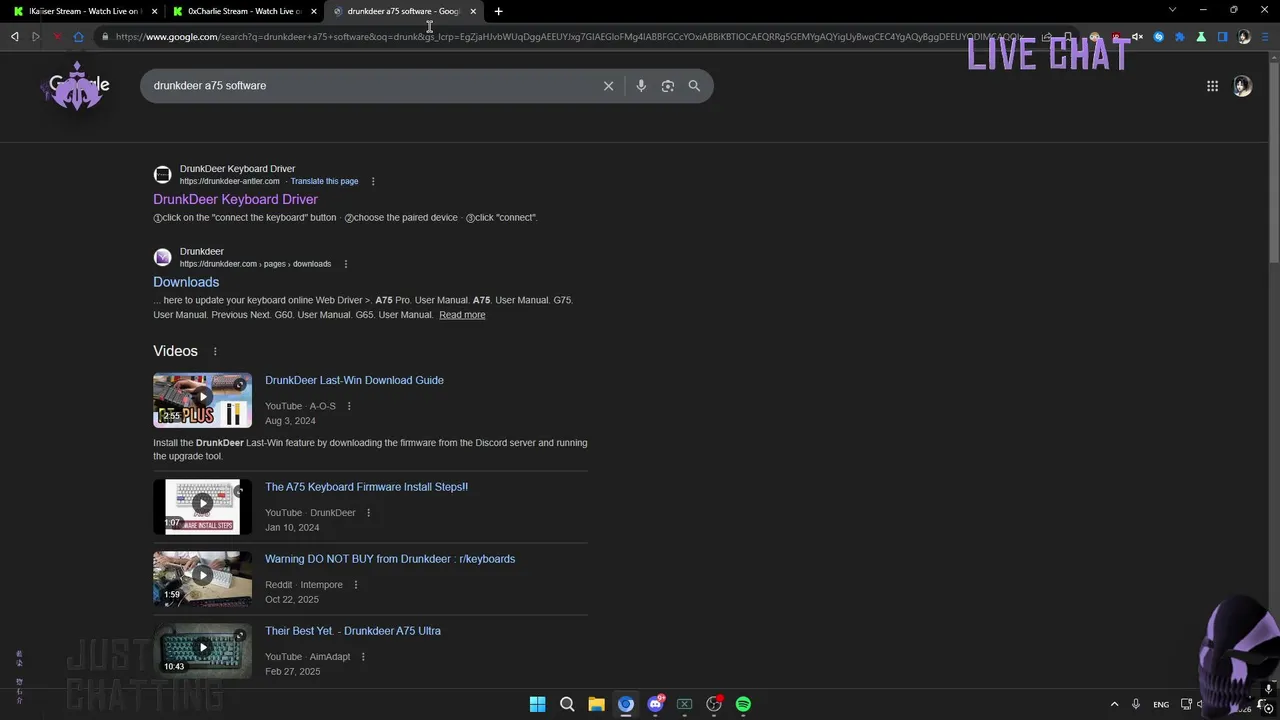Image resolution: width=1280 pixels, height=720 pixels.
Task: Open more options for DrunkDeer Keyboard Driver result
Action: click(373, 181)
